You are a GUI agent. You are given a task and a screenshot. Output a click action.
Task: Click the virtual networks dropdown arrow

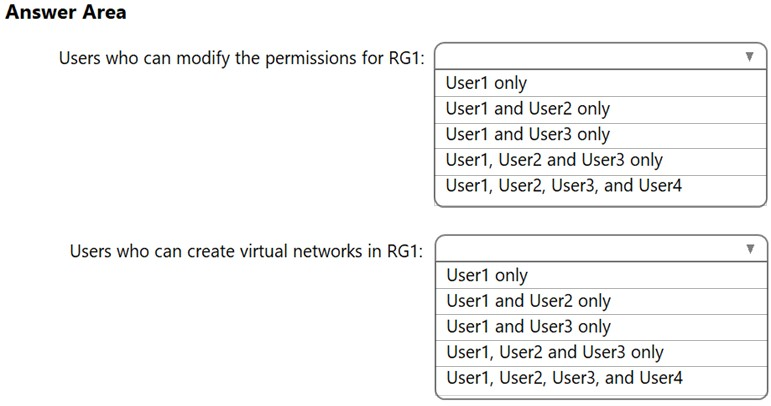(x=749, y=249)
